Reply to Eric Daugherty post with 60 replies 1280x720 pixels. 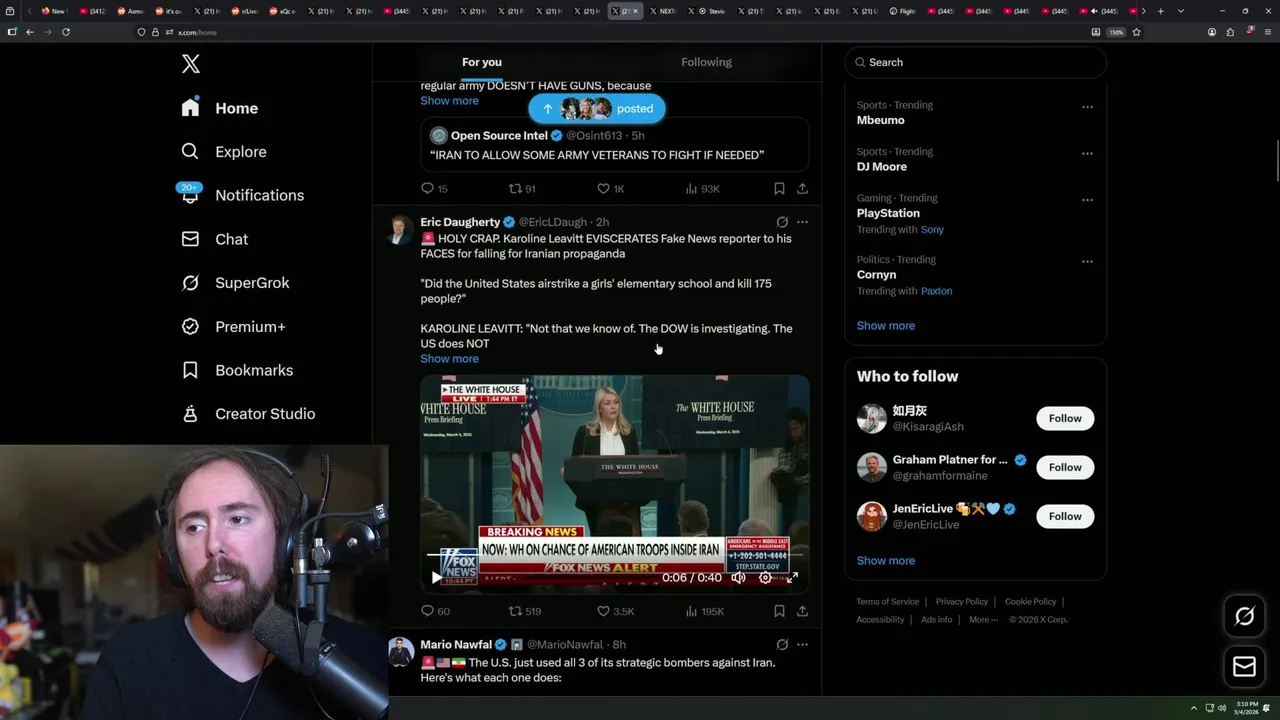435,611
